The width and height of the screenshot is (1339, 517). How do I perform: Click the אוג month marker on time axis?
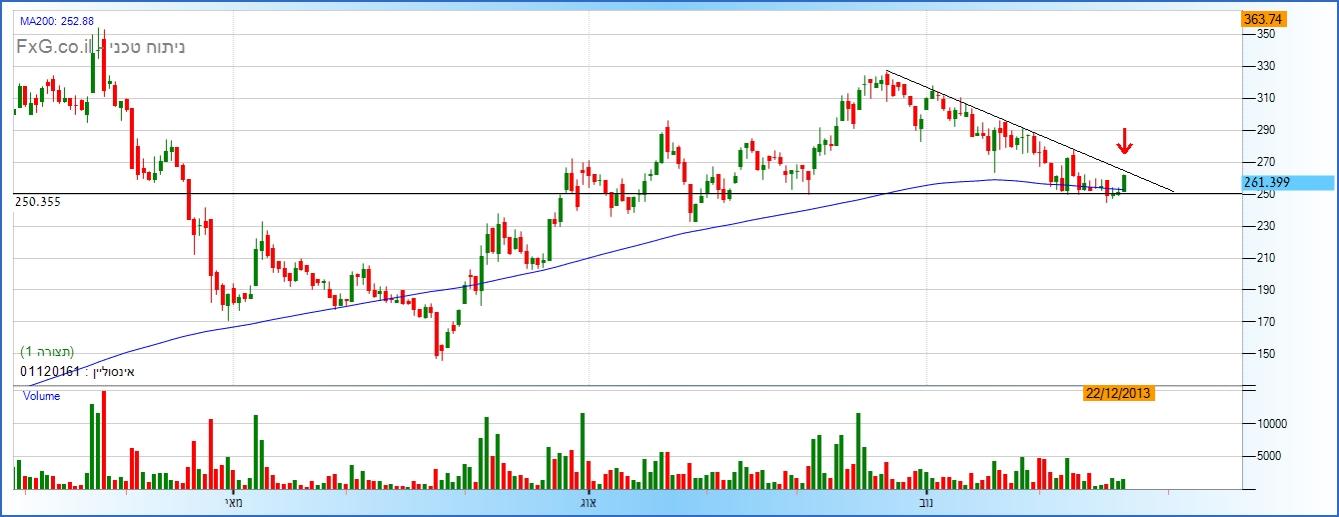tap(589, 502)
